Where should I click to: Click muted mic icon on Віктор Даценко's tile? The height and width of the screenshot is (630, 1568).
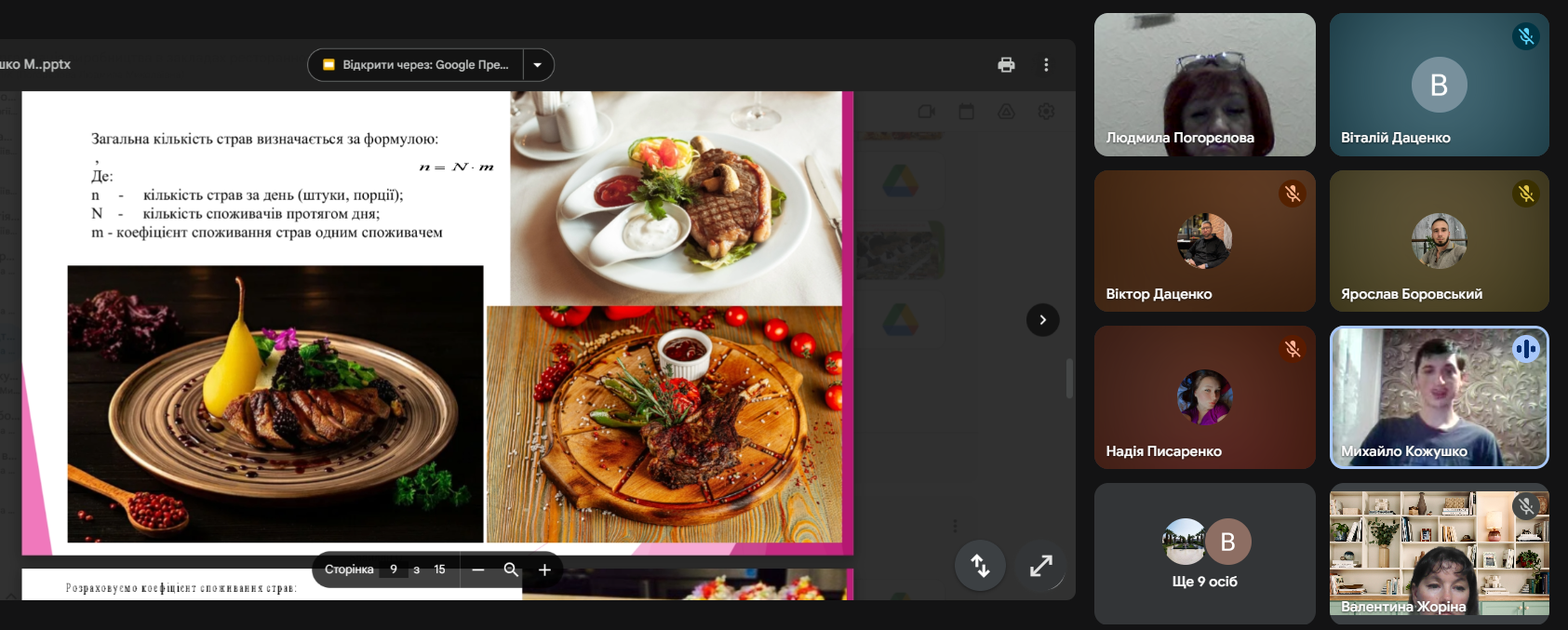pos(1292,194)
